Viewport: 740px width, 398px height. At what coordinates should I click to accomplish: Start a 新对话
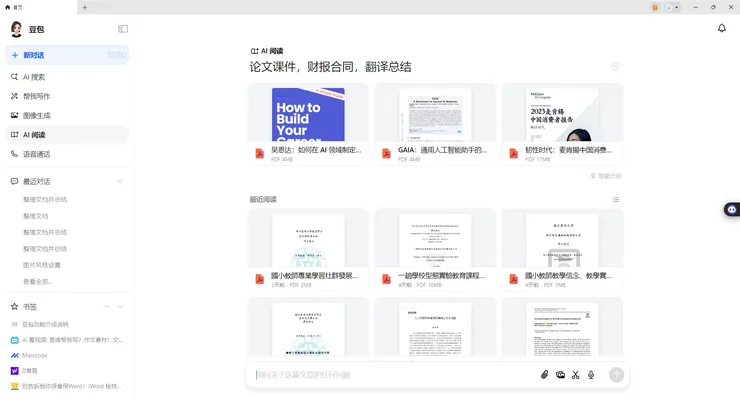pos(67,55)
